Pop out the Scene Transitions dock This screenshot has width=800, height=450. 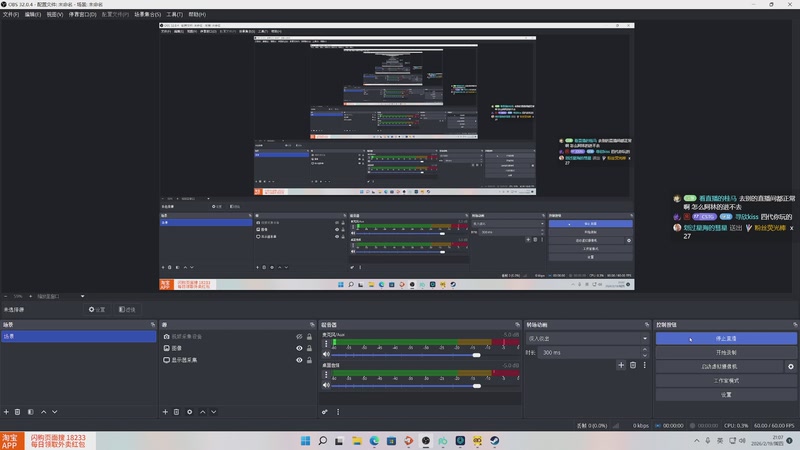point(647,324)
